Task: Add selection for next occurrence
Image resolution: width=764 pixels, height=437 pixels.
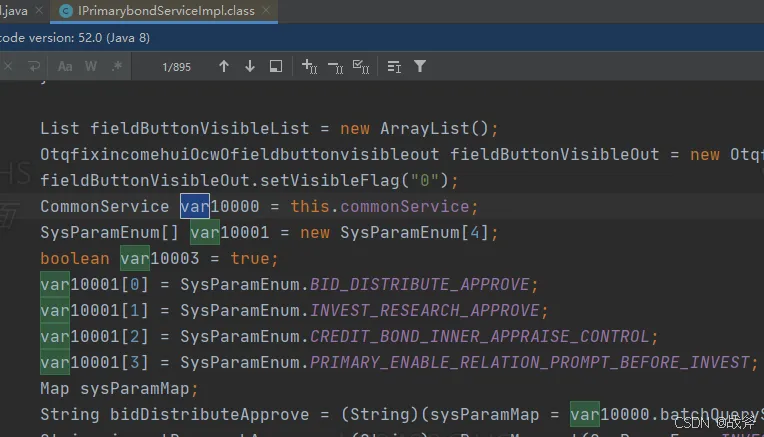Action: (x=309, y=67)
